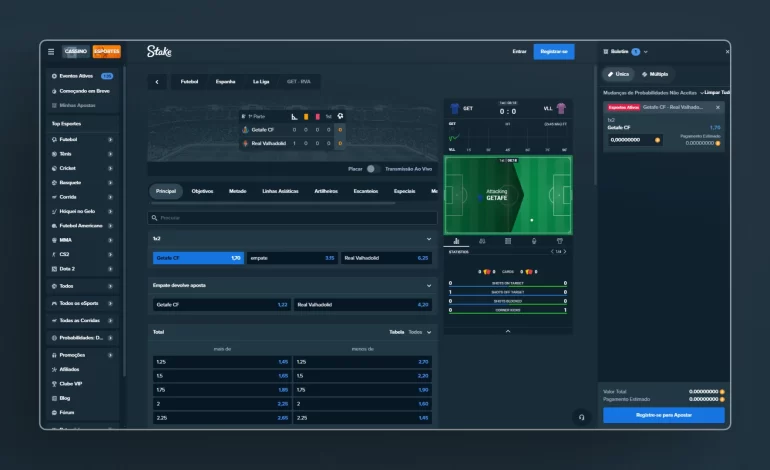The width and height of the screenshot is (770, 470).
Task: Click the Fórum icon in sidebar
Action: 54,413
